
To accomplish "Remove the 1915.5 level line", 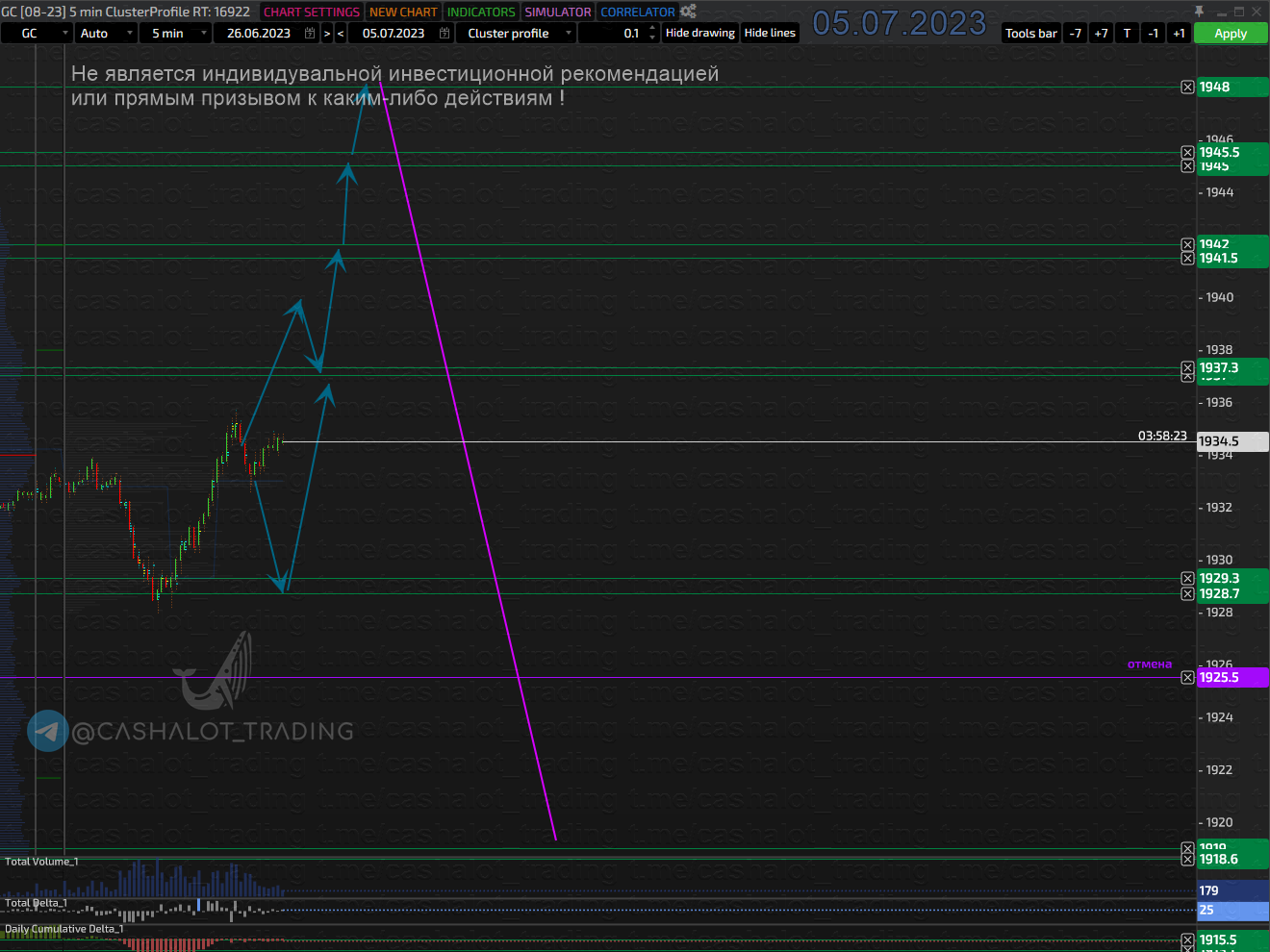I will point(1187,940).
